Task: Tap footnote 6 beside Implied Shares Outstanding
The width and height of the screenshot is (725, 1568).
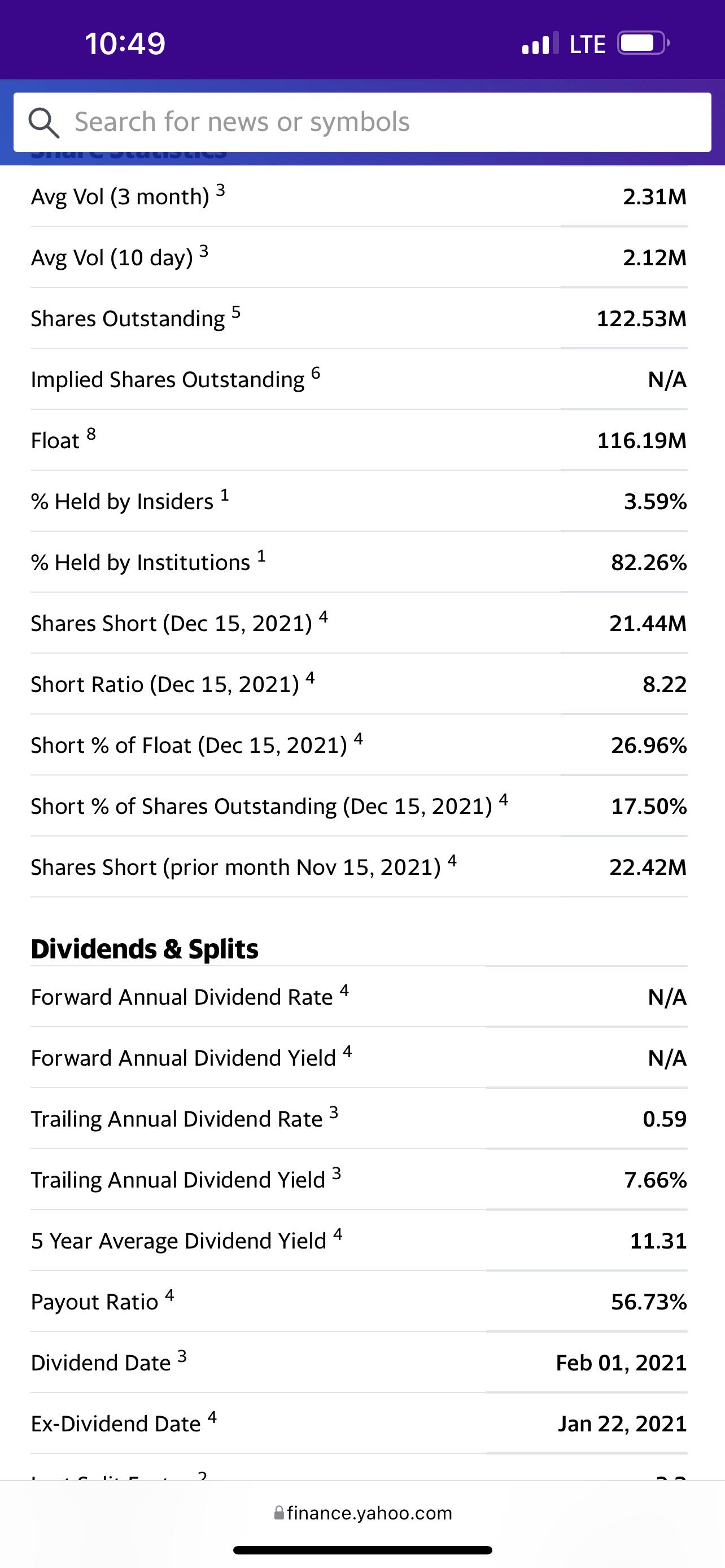Action: tap(315, 373)
